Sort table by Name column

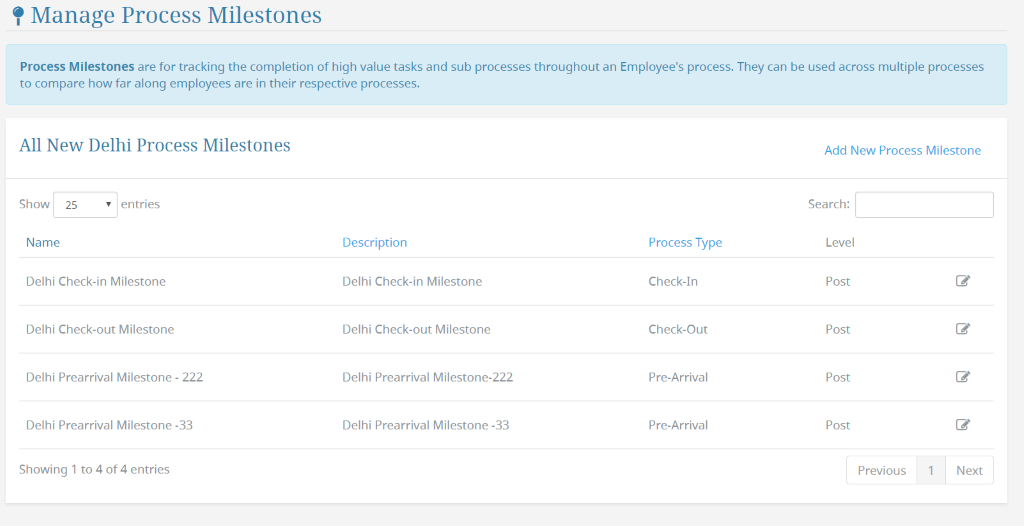click(42, 242)
